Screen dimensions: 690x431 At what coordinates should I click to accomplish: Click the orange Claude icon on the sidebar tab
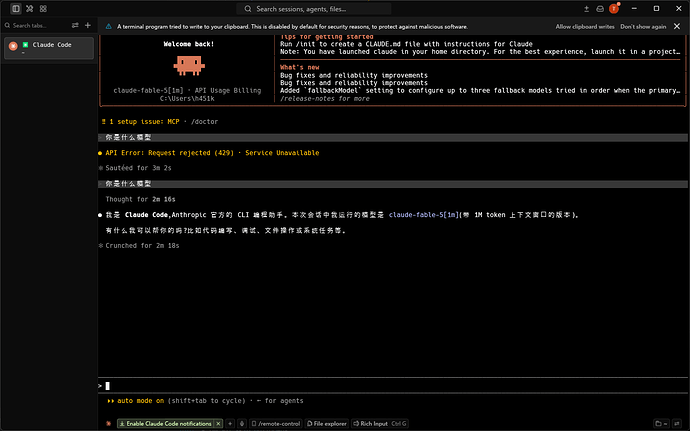click(x=13, y=45)
